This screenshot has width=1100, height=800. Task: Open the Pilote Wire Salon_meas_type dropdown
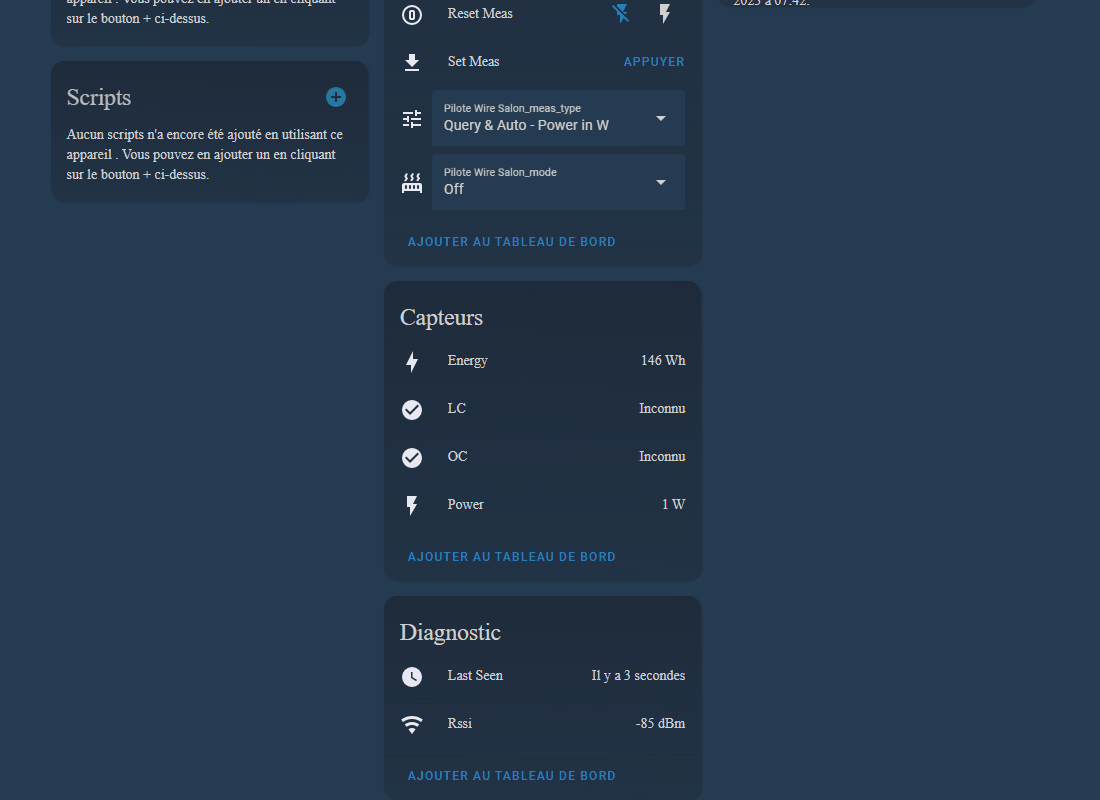pos(557,118)
